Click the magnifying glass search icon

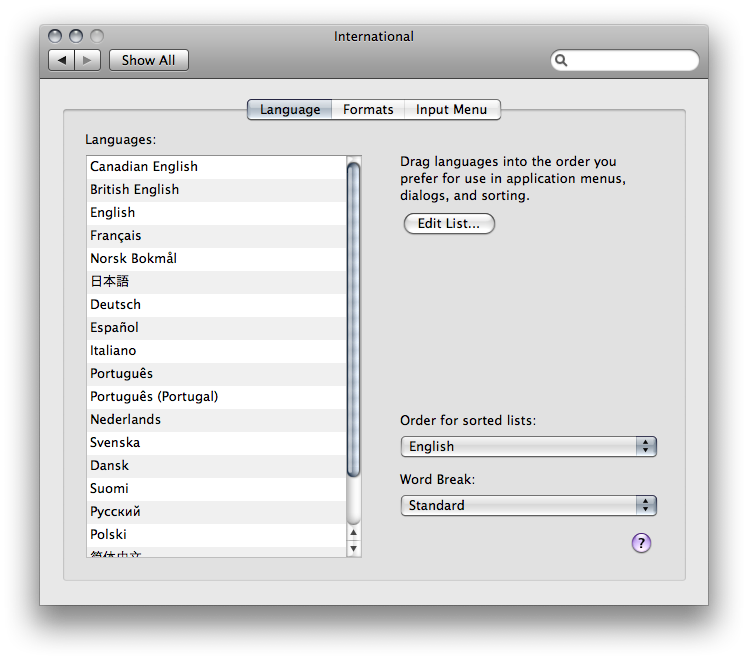(x=561, y=60)
